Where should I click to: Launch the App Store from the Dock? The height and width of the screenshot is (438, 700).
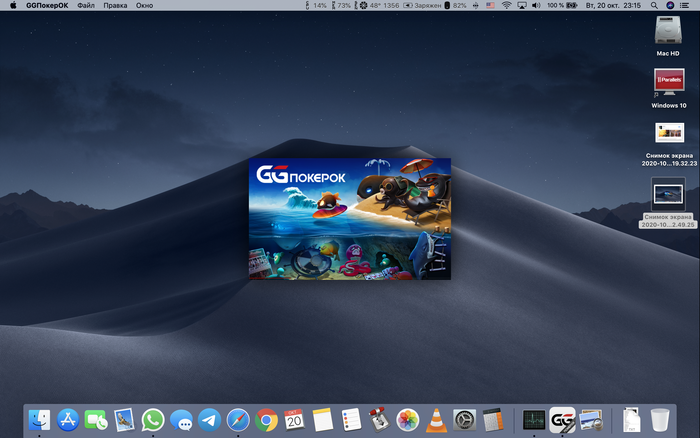point(68,420)
